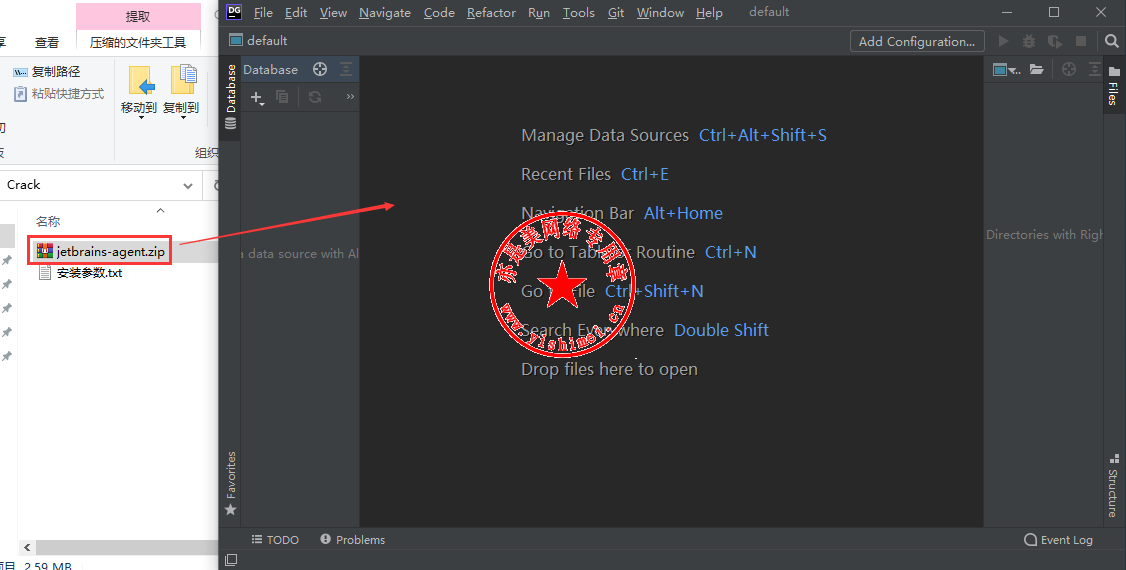Select the jetbrains-agent.zip file

click(x=101, y=251)
